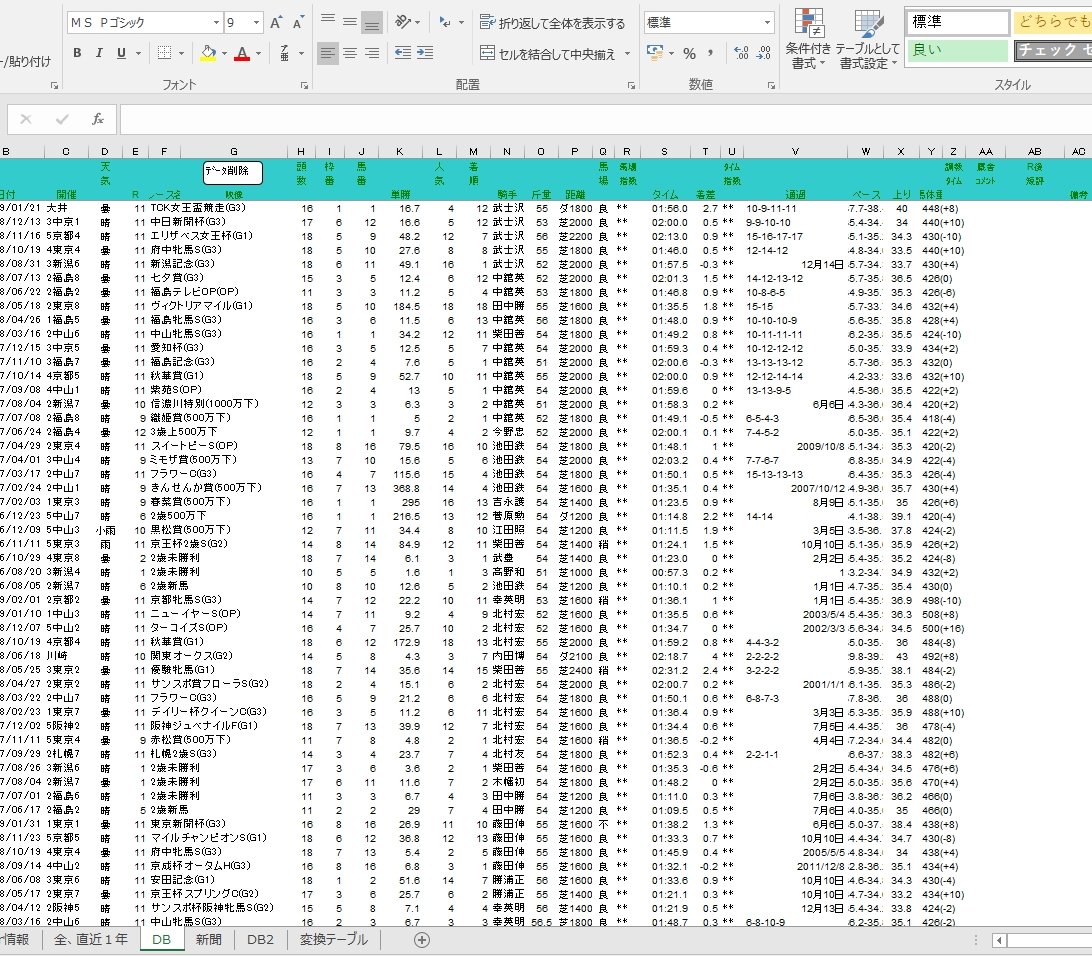
Task: Click the accounting currency format icon
Action: [x=654, y=53]
